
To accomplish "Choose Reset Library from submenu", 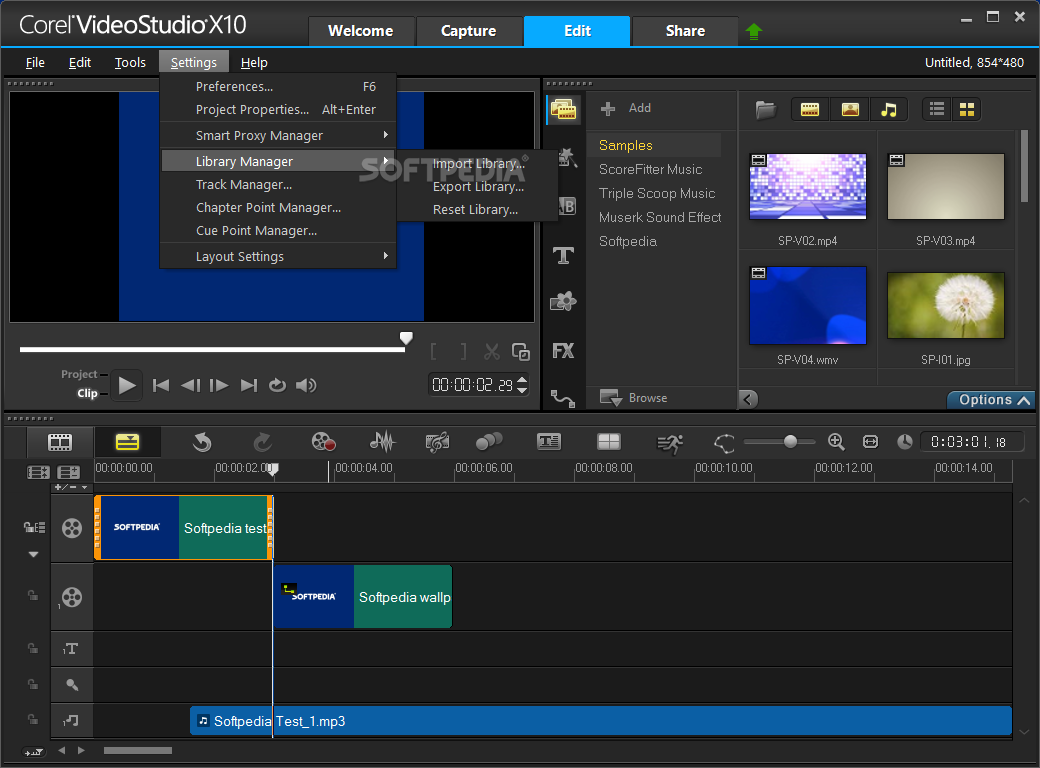I will tap(478, 210).
